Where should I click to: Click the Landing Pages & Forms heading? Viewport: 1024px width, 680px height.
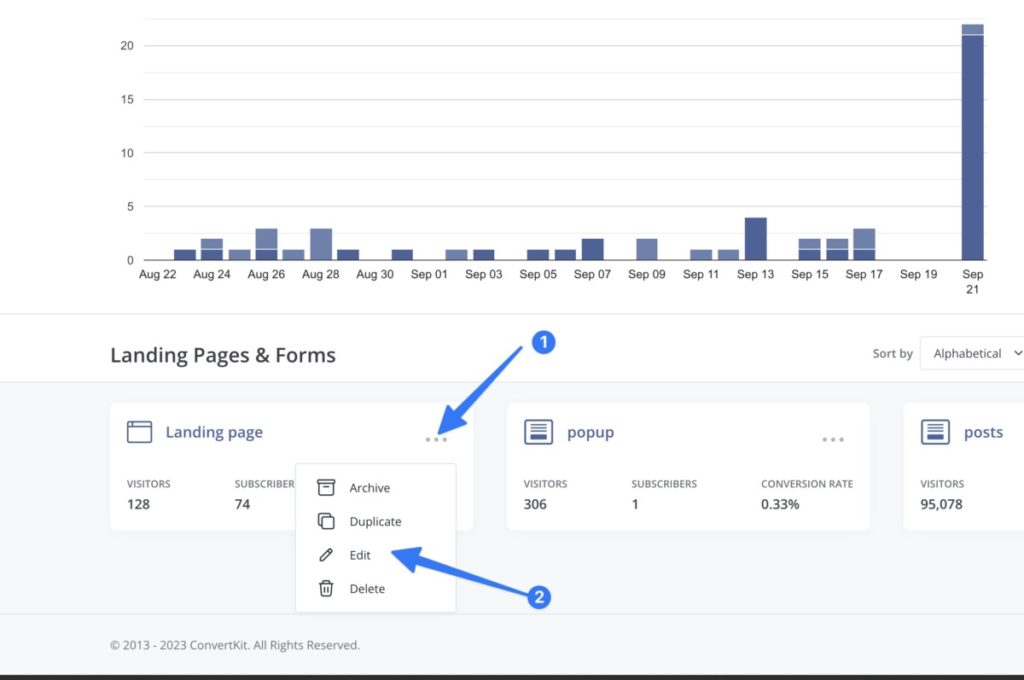(223, 355)
